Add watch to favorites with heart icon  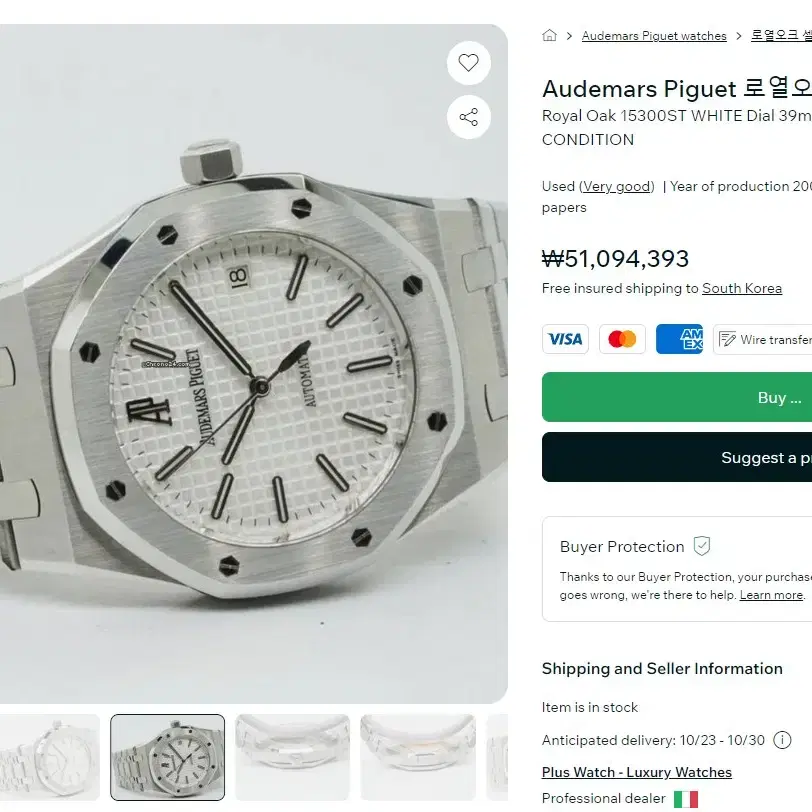pos(469,63)
